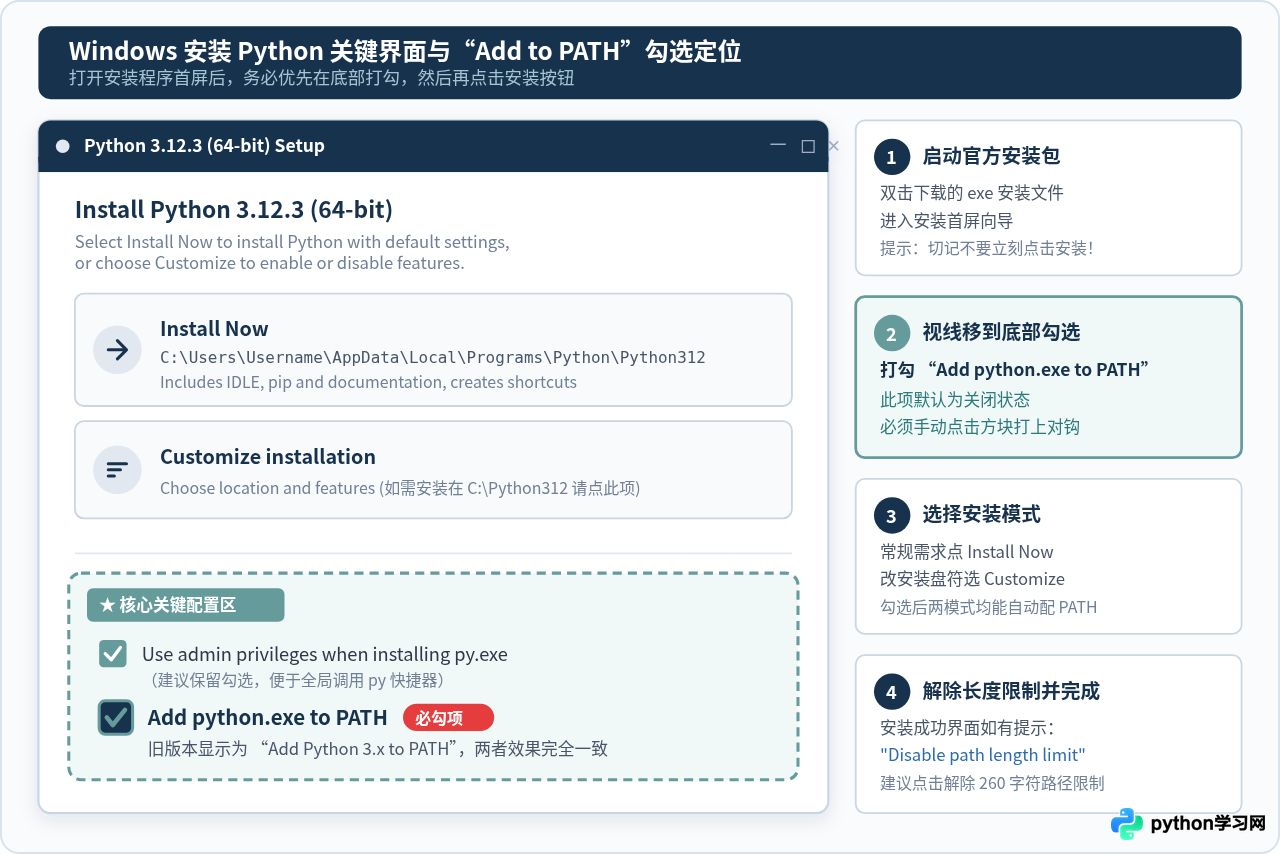
Task: Click the Install Python 3.12.3 (64-bit) heading
Action: coord(234,210)
